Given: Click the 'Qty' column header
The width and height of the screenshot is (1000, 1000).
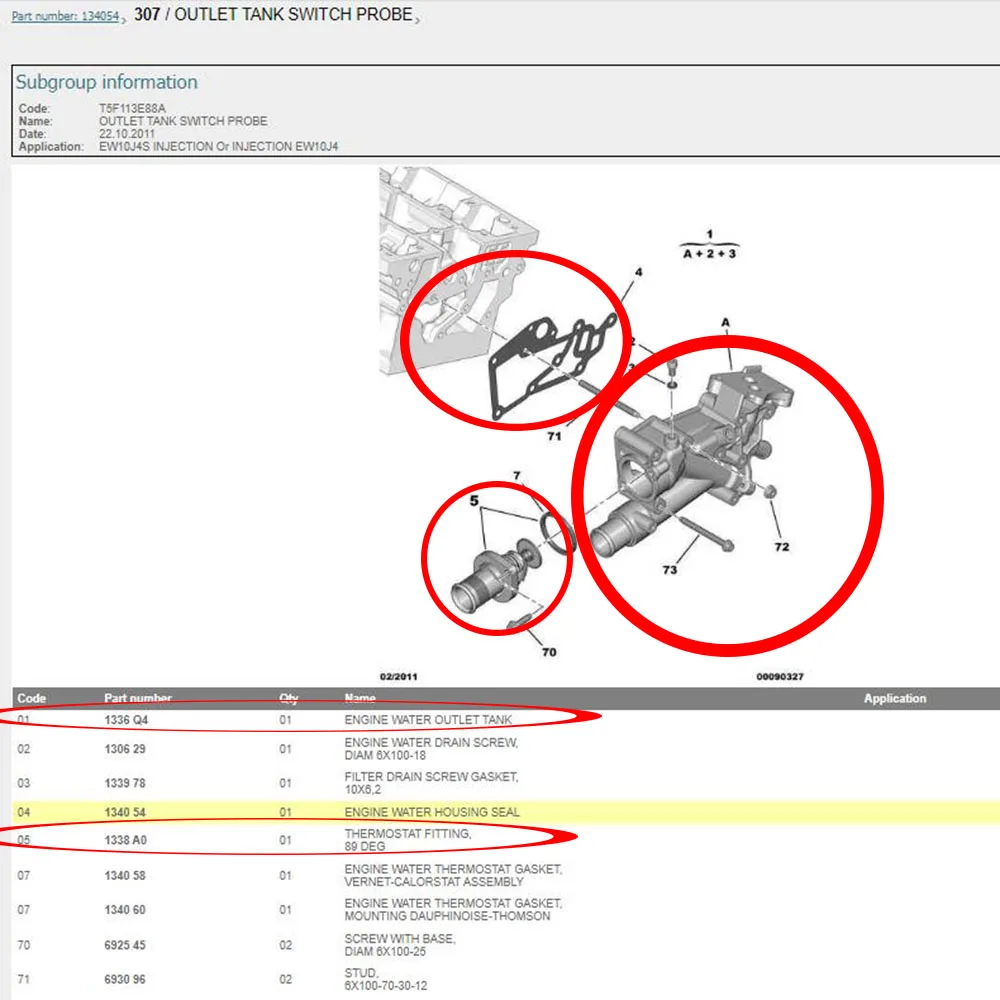Looking at the screenshot, I should 288,698.
